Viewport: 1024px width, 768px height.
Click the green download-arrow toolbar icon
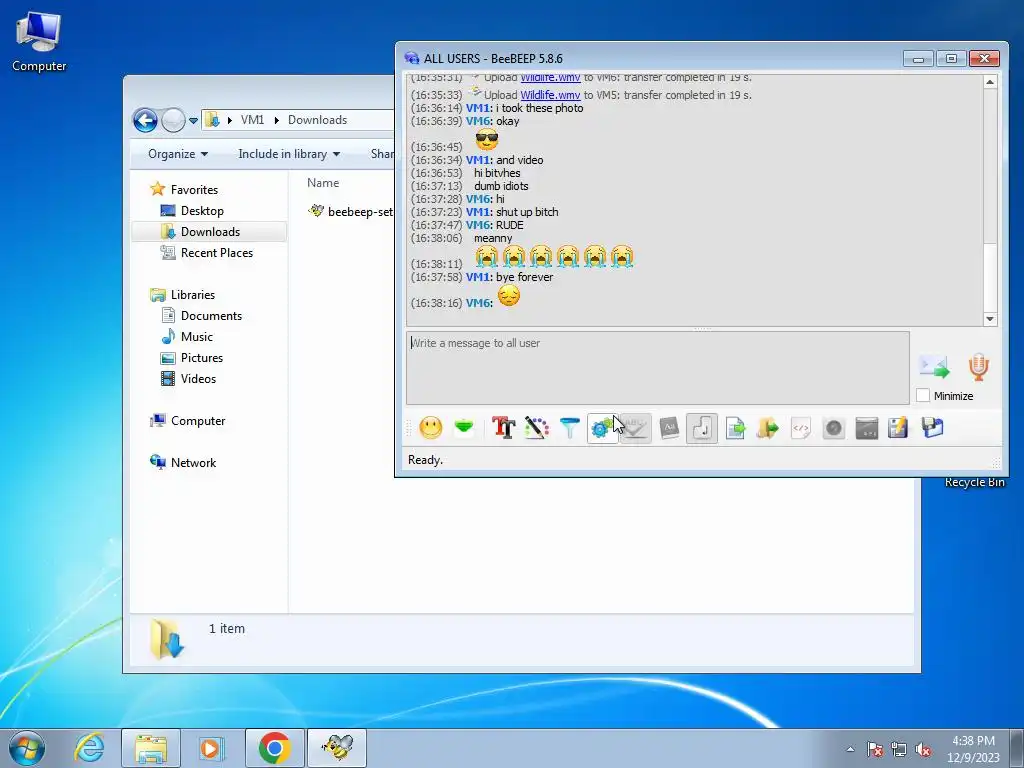tap(464, 428)
